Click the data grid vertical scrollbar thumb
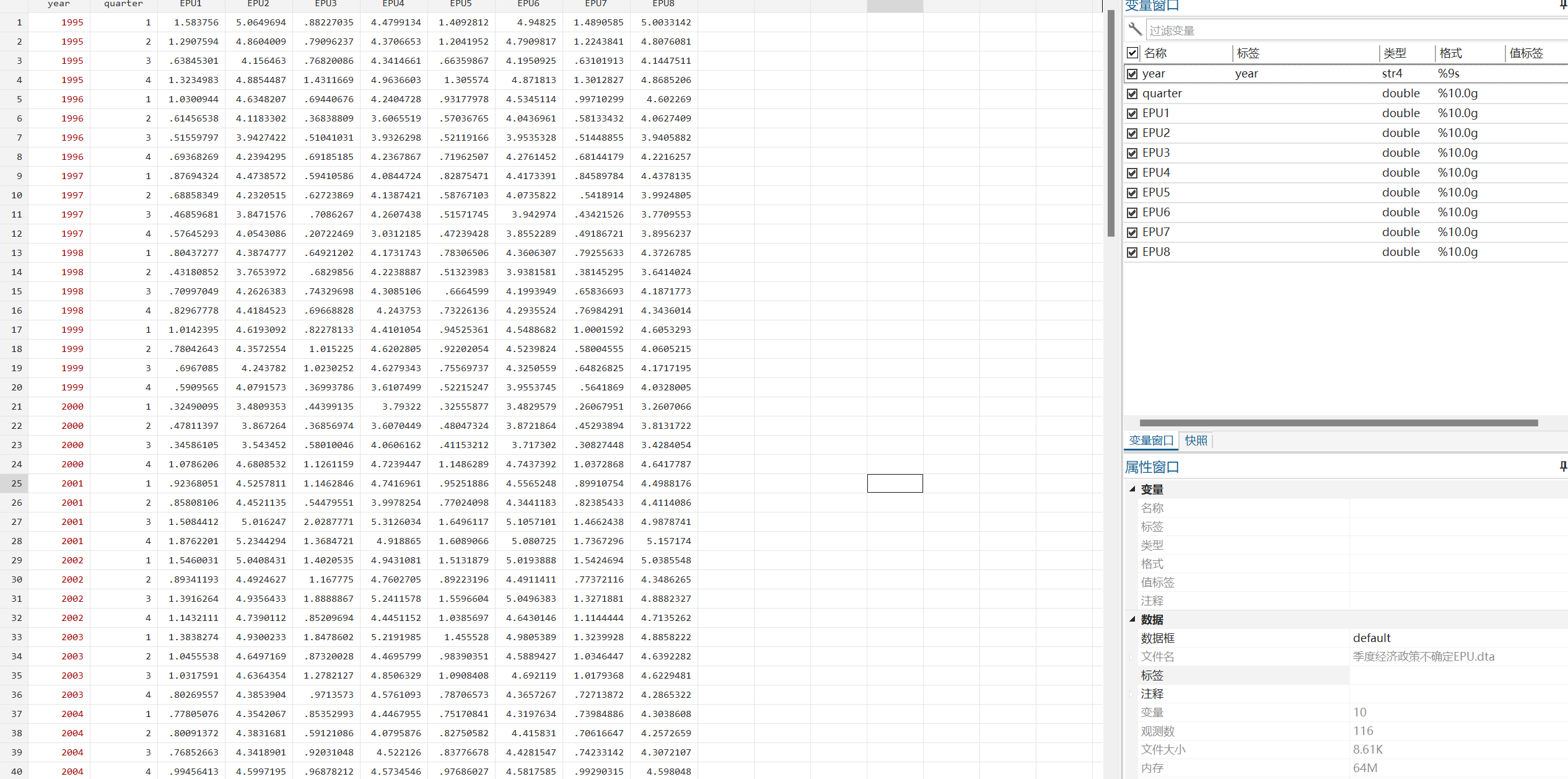1568x779 pixels. 1111,124
